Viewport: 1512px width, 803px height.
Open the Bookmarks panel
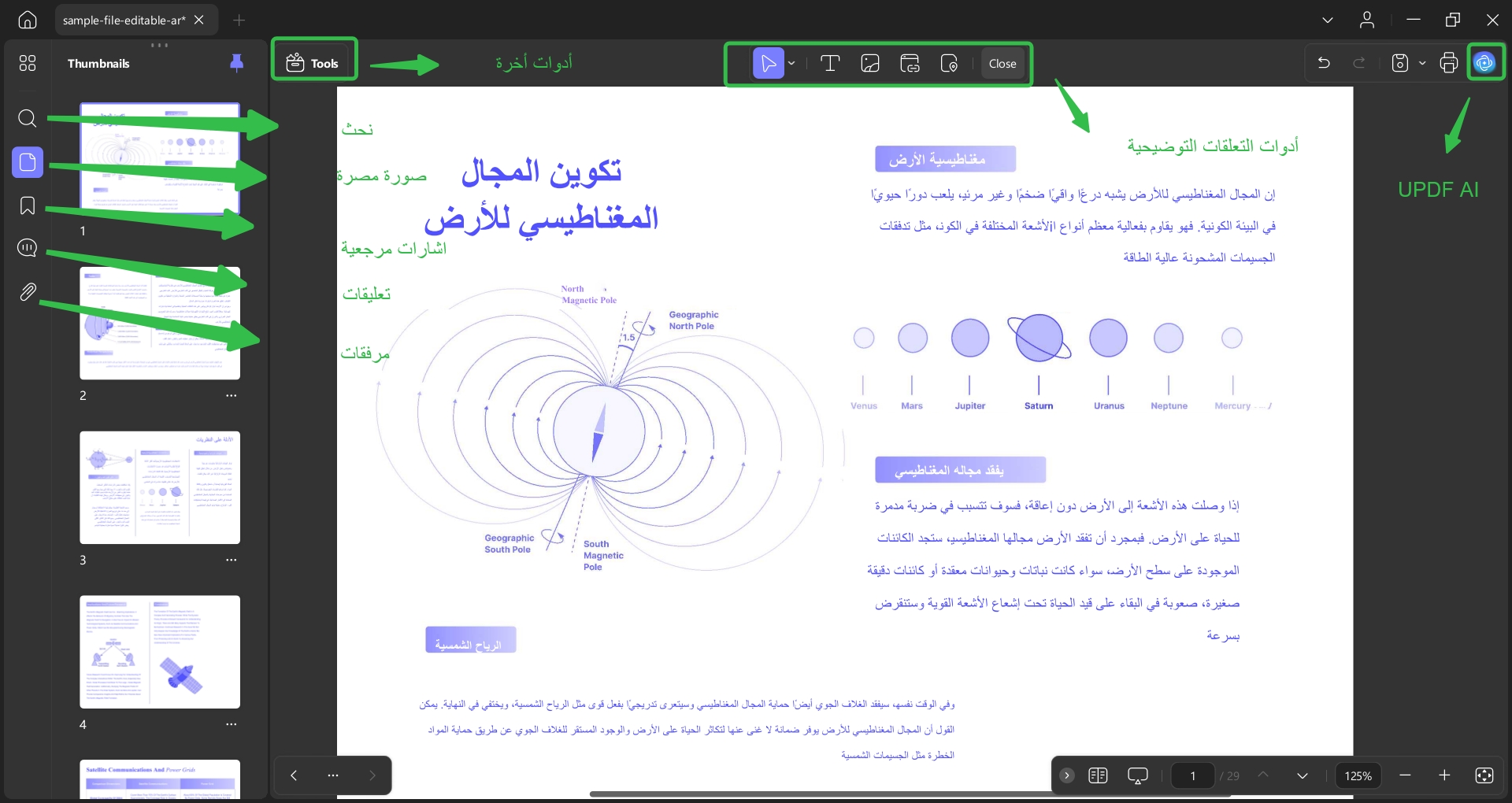[x=28, y=206]
